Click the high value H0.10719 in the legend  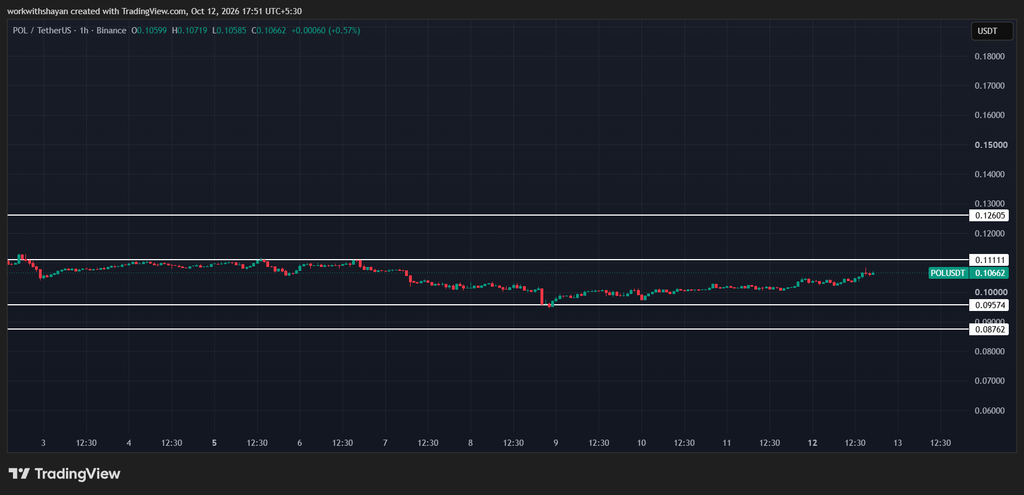[x=191, y=31]
